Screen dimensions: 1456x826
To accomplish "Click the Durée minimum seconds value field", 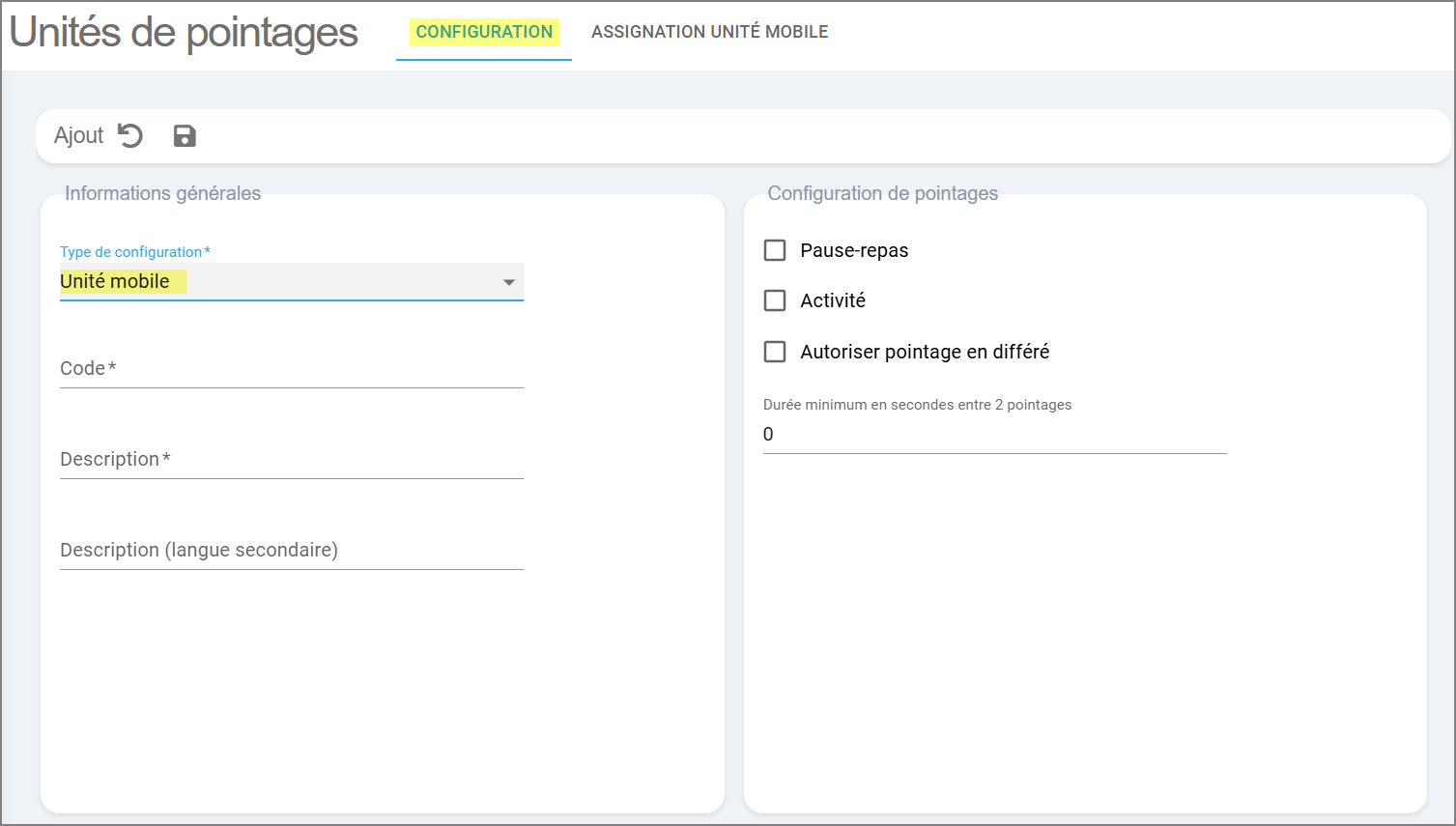I will 994,435.
